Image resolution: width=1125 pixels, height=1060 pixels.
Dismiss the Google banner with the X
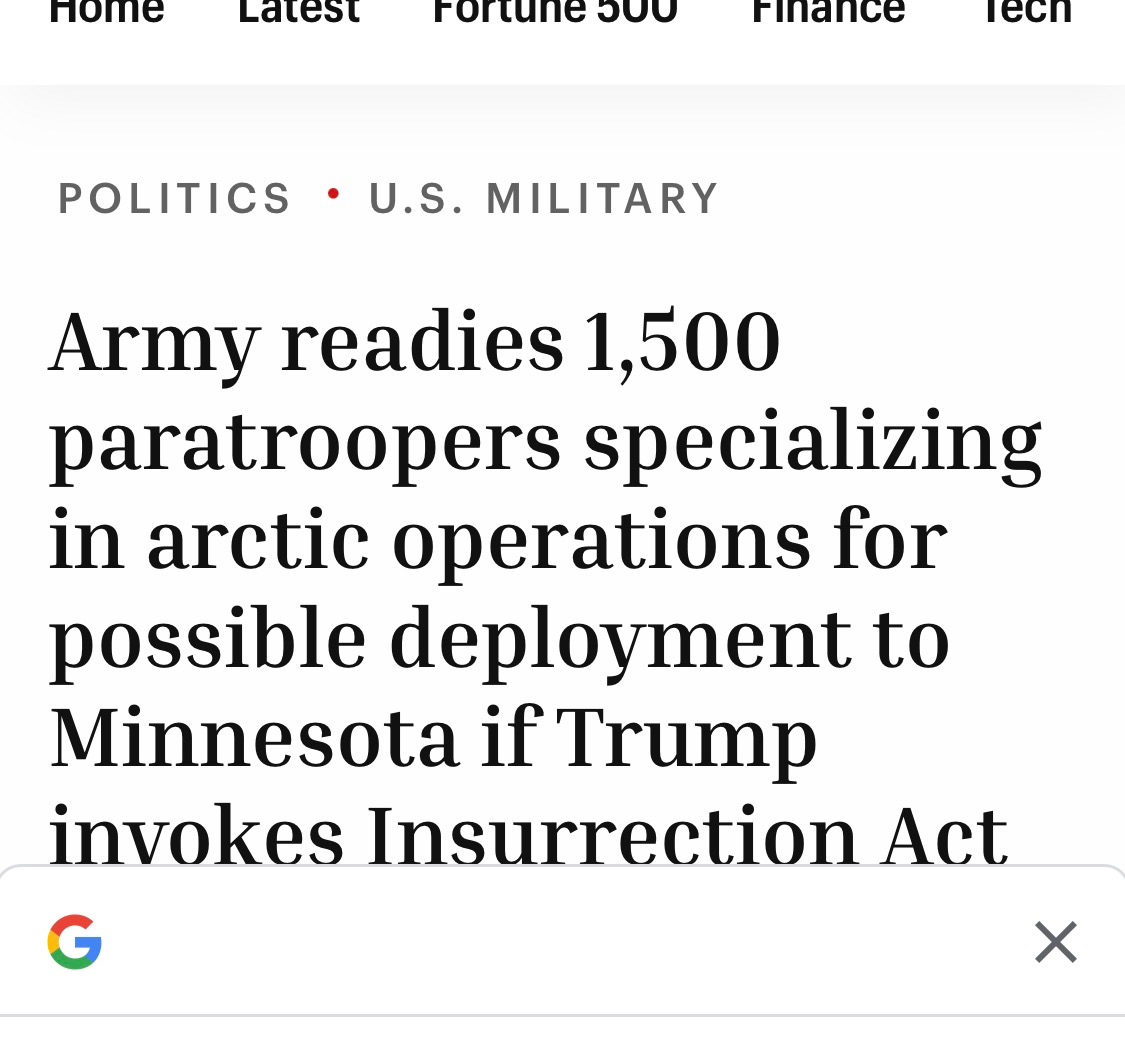pyautogui.click(x=1055, y=942)
